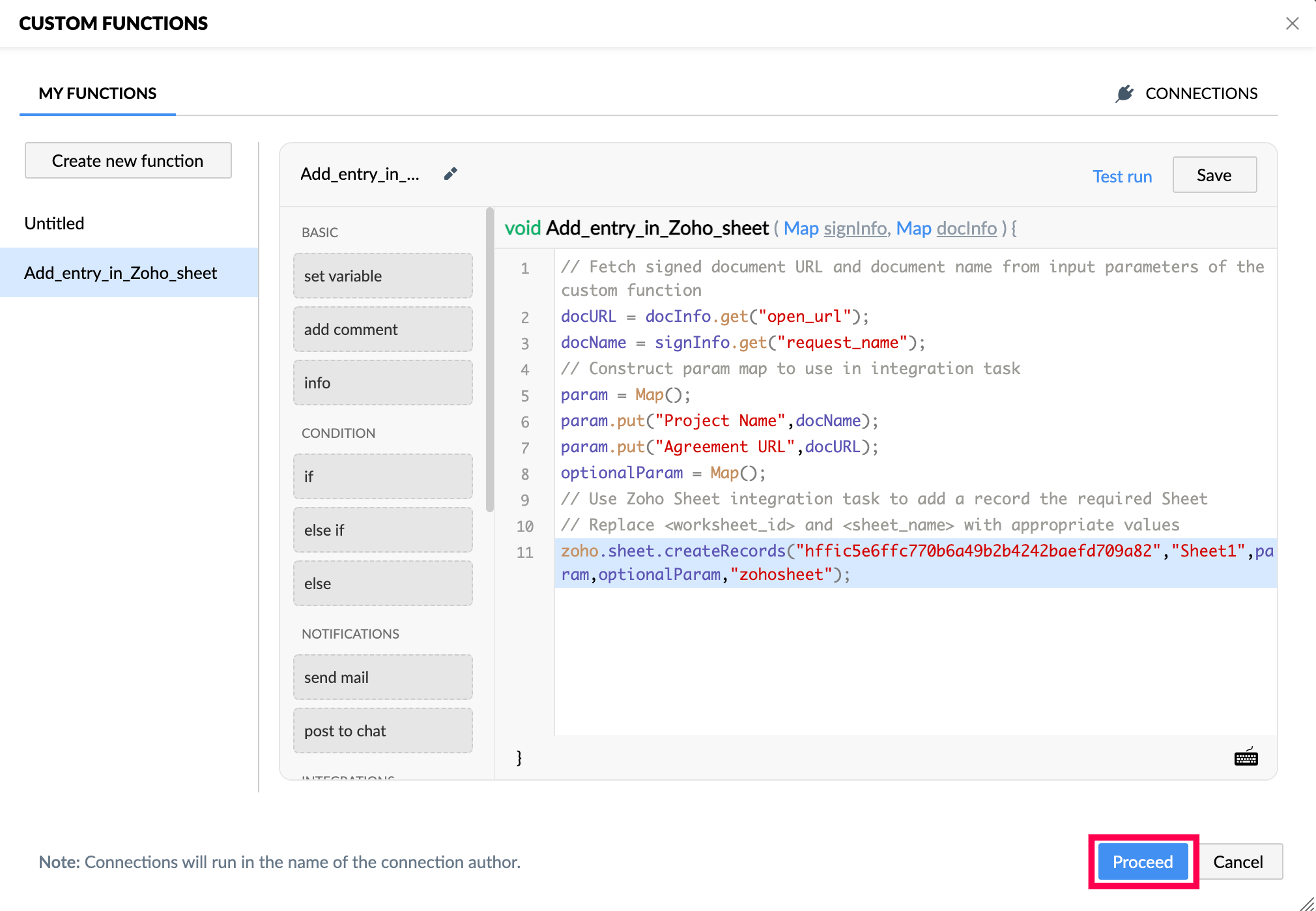The image size is (1316, 911).
Task: Click the 'Use Zoho Sheet integration' comment line
Action: [884, 499]
